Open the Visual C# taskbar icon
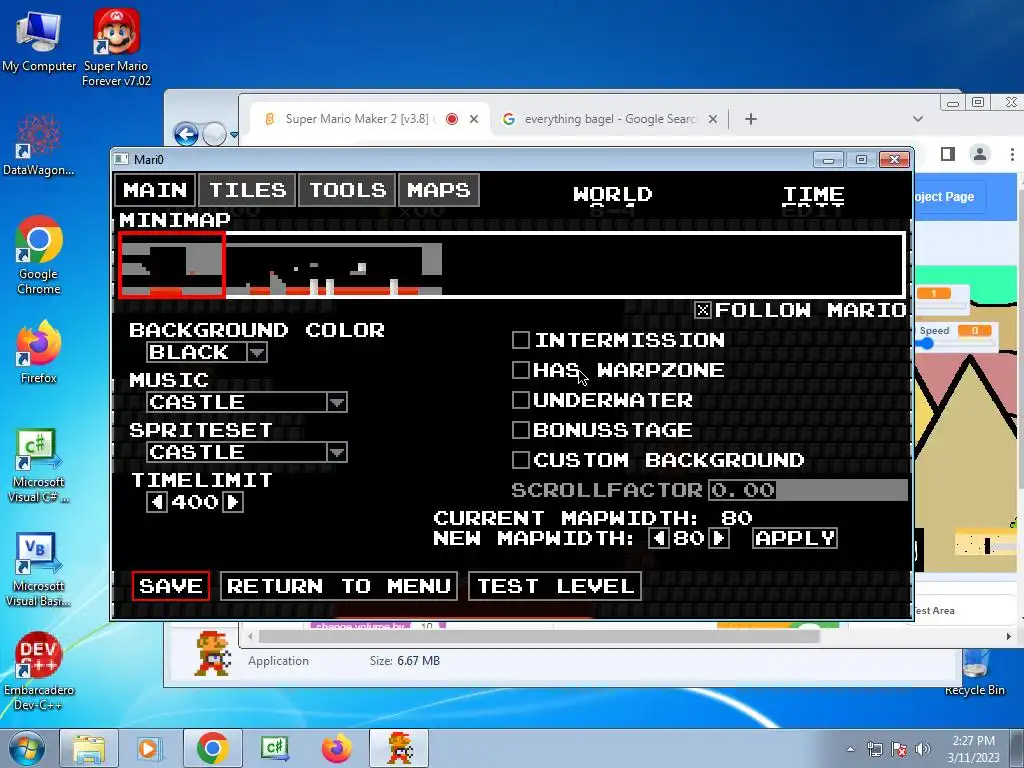Viewport: 1024px width, 768px height. tap(275, 748)
